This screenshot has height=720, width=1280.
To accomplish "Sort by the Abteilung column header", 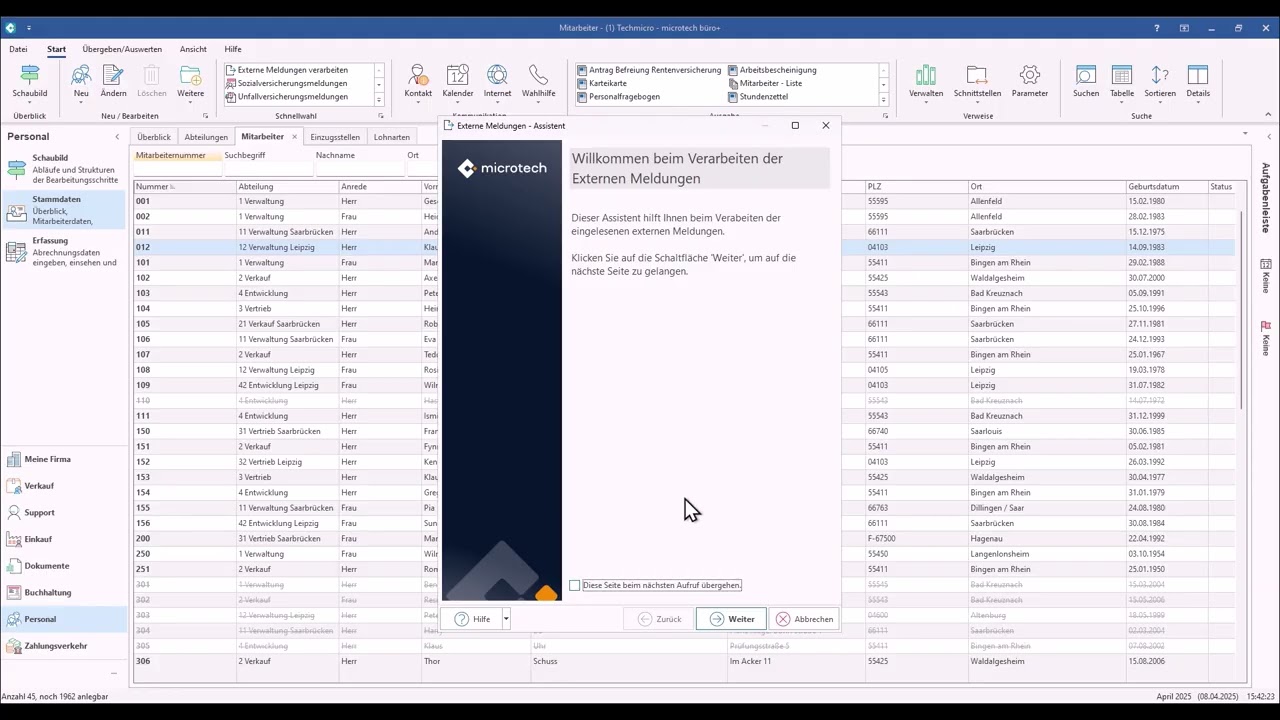I will pos(287,187).
